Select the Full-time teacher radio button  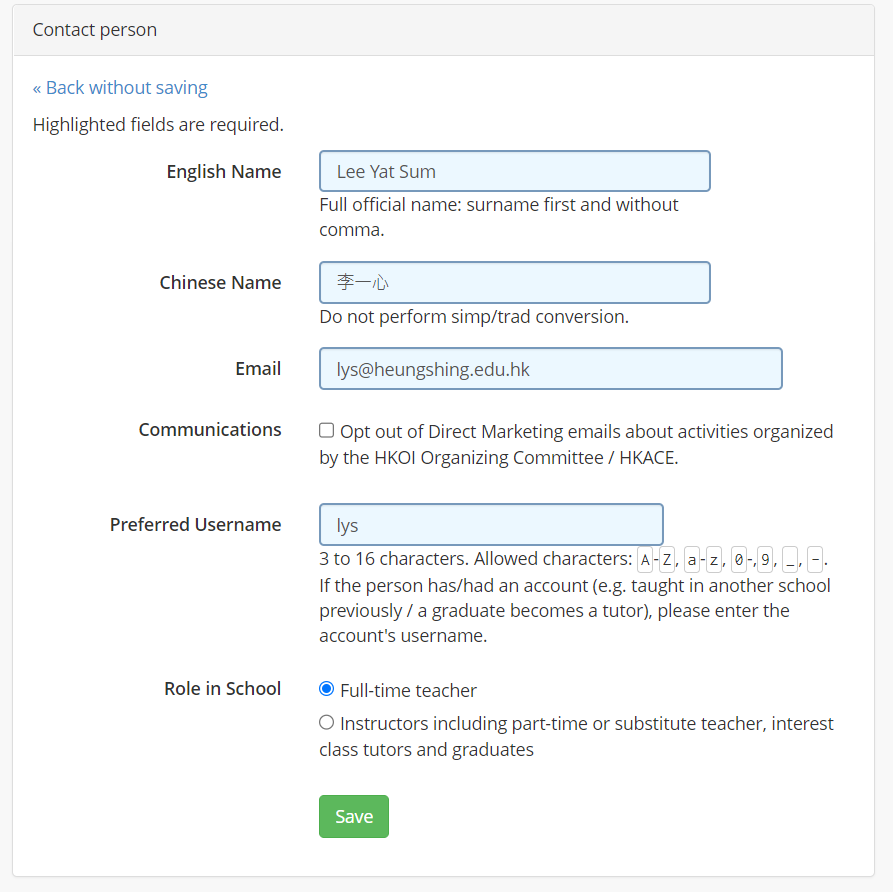[326, 689]
